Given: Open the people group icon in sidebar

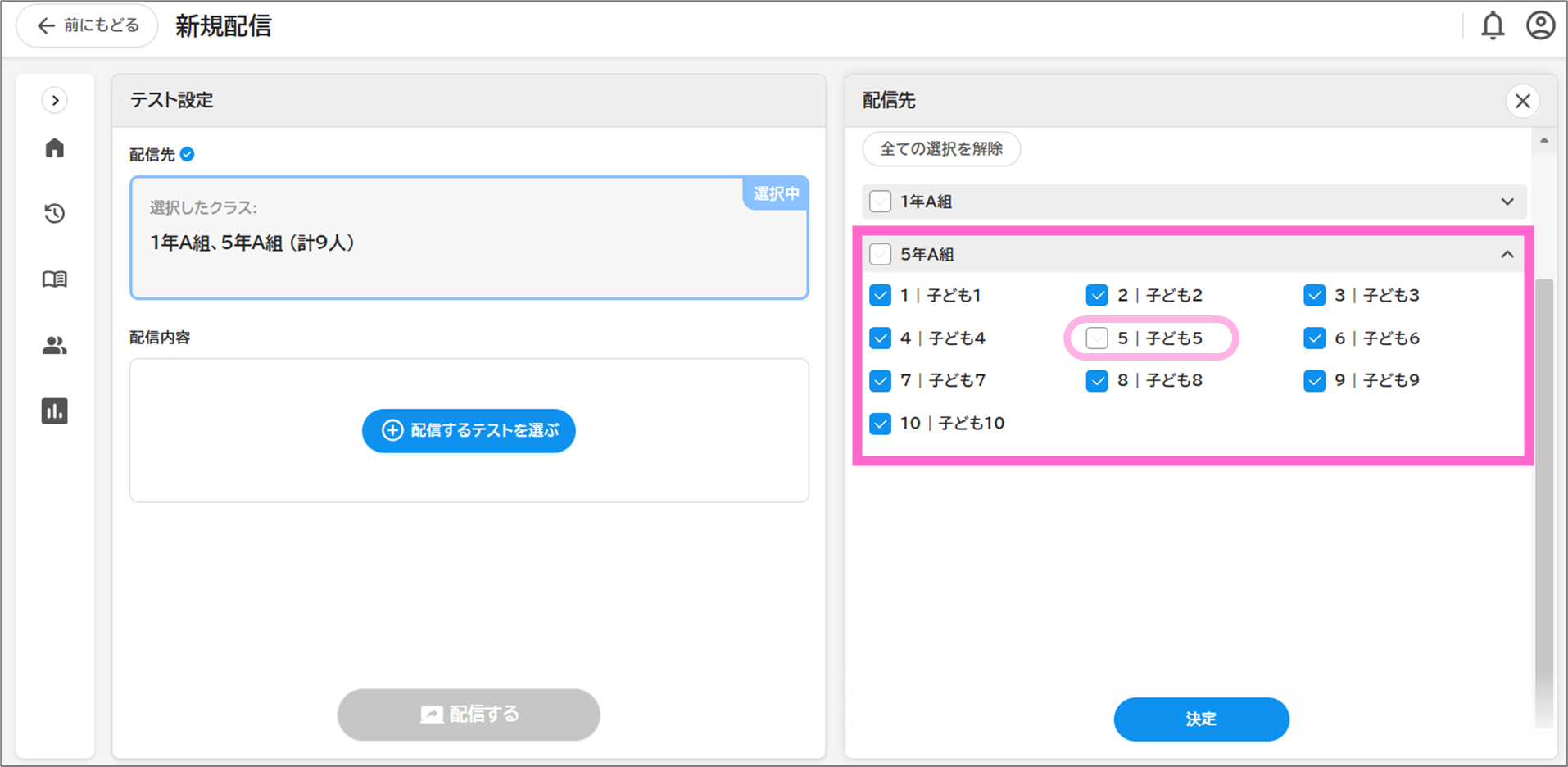Looking at the screenshot, I should coord(55,346).
